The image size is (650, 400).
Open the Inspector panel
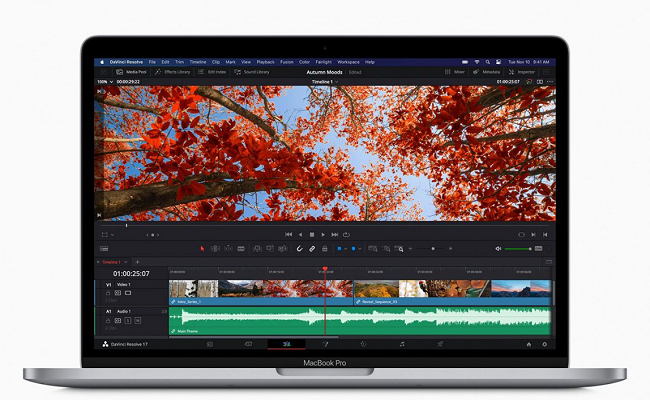coord(522,72)
